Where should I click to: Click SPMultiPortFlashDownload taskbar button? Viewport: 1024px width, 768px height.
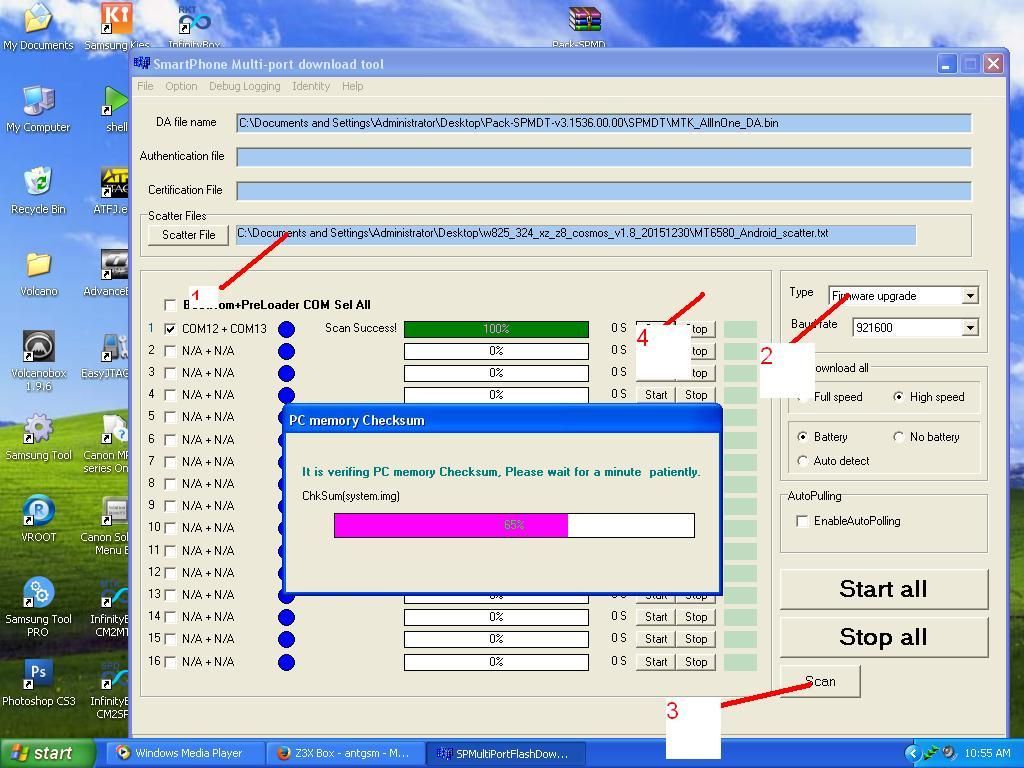pos(505,753)
